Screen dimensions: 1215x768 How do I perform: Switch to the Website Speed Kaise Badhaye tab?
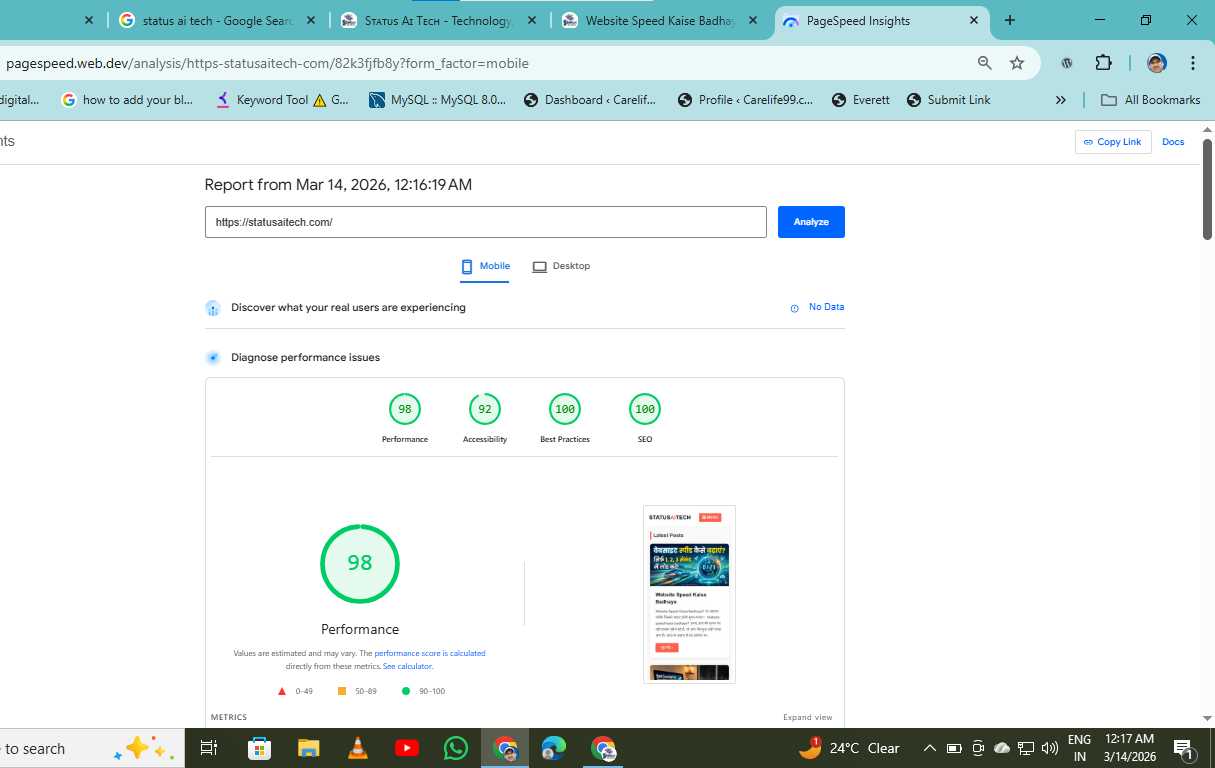[x=660, y=20]
